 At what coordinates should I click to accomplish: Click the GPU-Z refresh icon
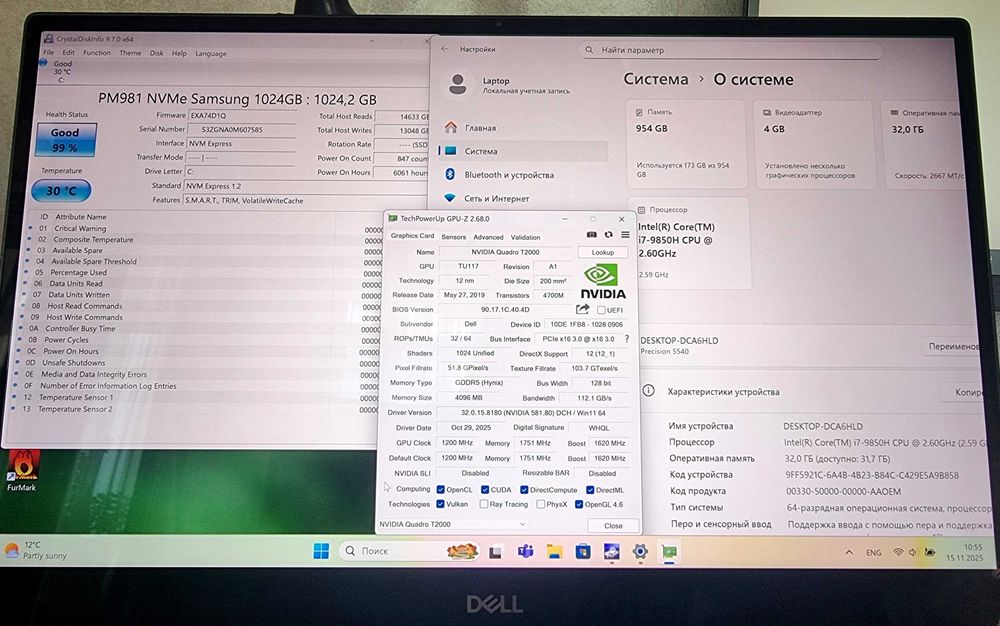[608, 235]
